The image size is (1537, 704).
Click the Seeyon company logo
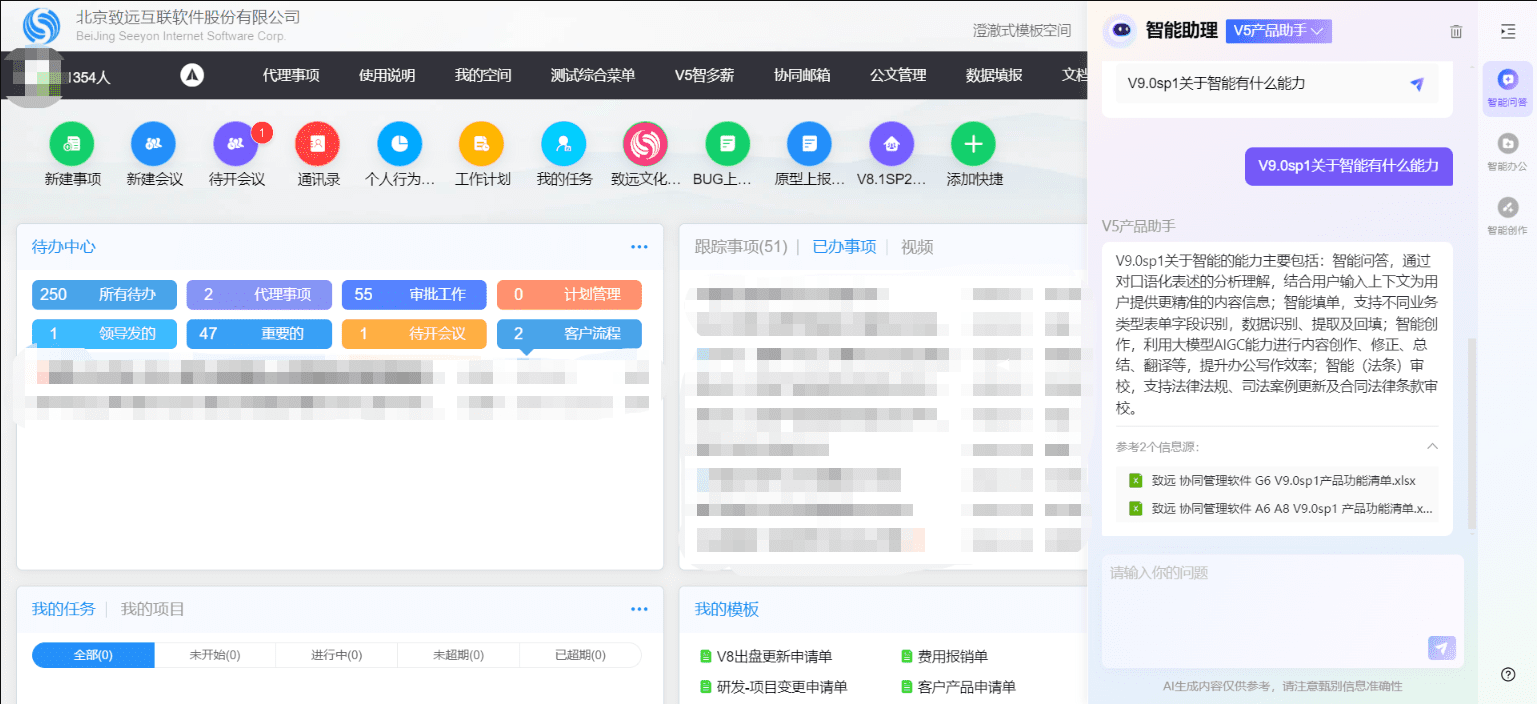42,26
